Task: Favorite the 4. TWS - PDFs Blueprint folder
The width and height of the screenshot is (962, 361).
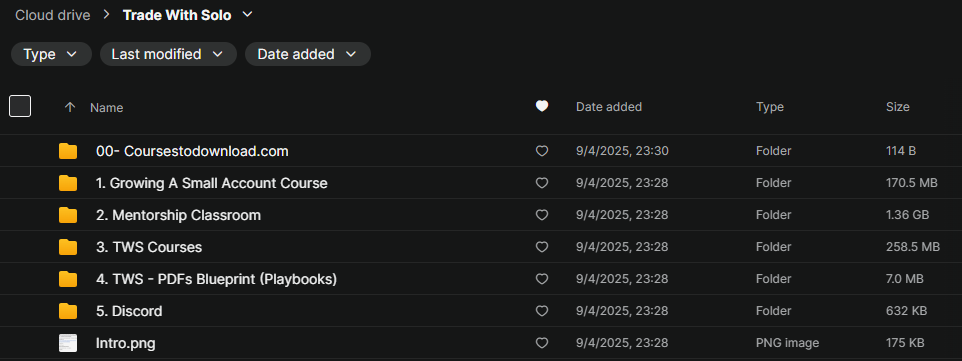Action: tap(542, 279)
